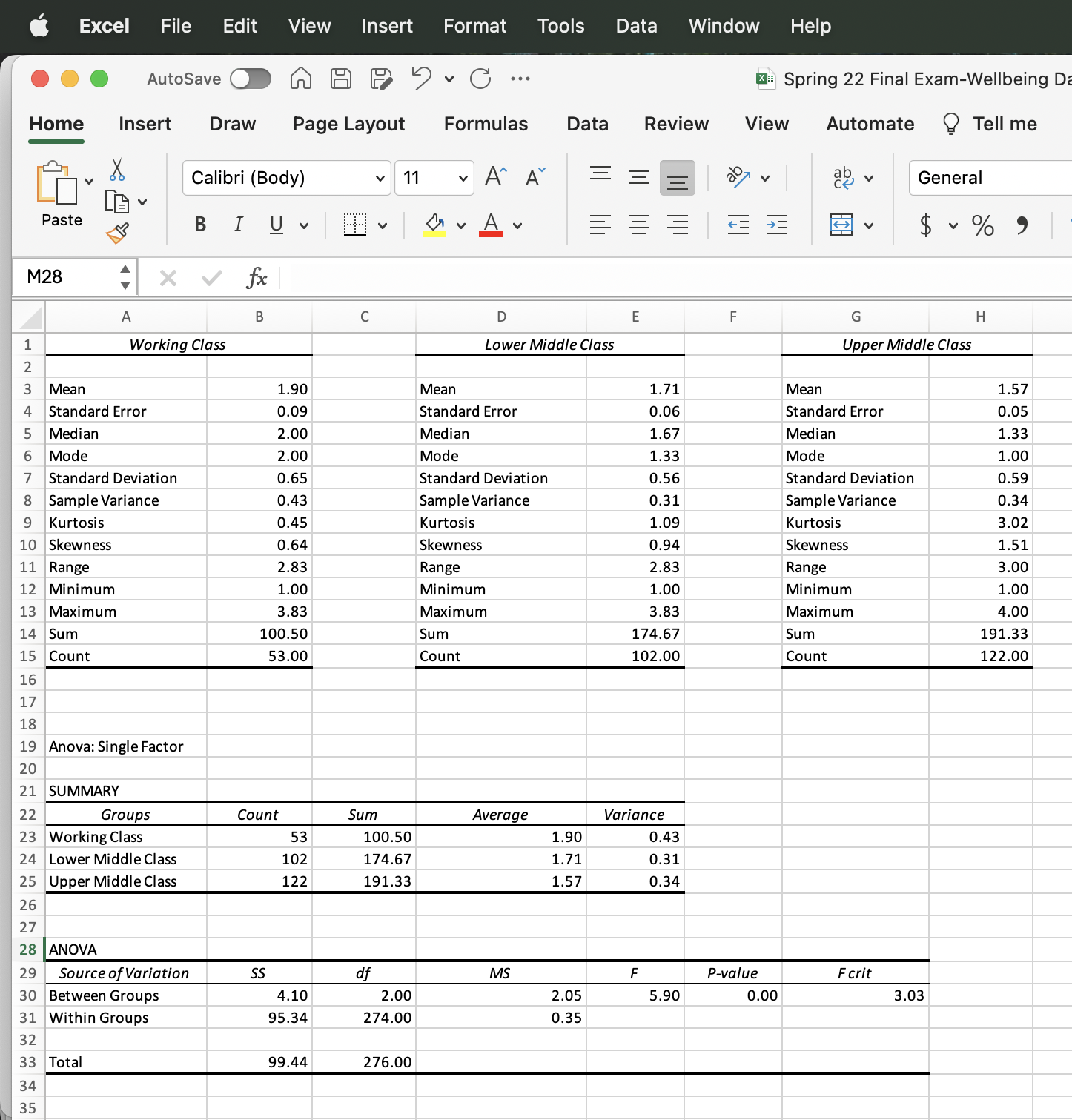The image size is (1072, 1120).
Task: Click the Increase Font Size icon
Action: click(495, 177)
